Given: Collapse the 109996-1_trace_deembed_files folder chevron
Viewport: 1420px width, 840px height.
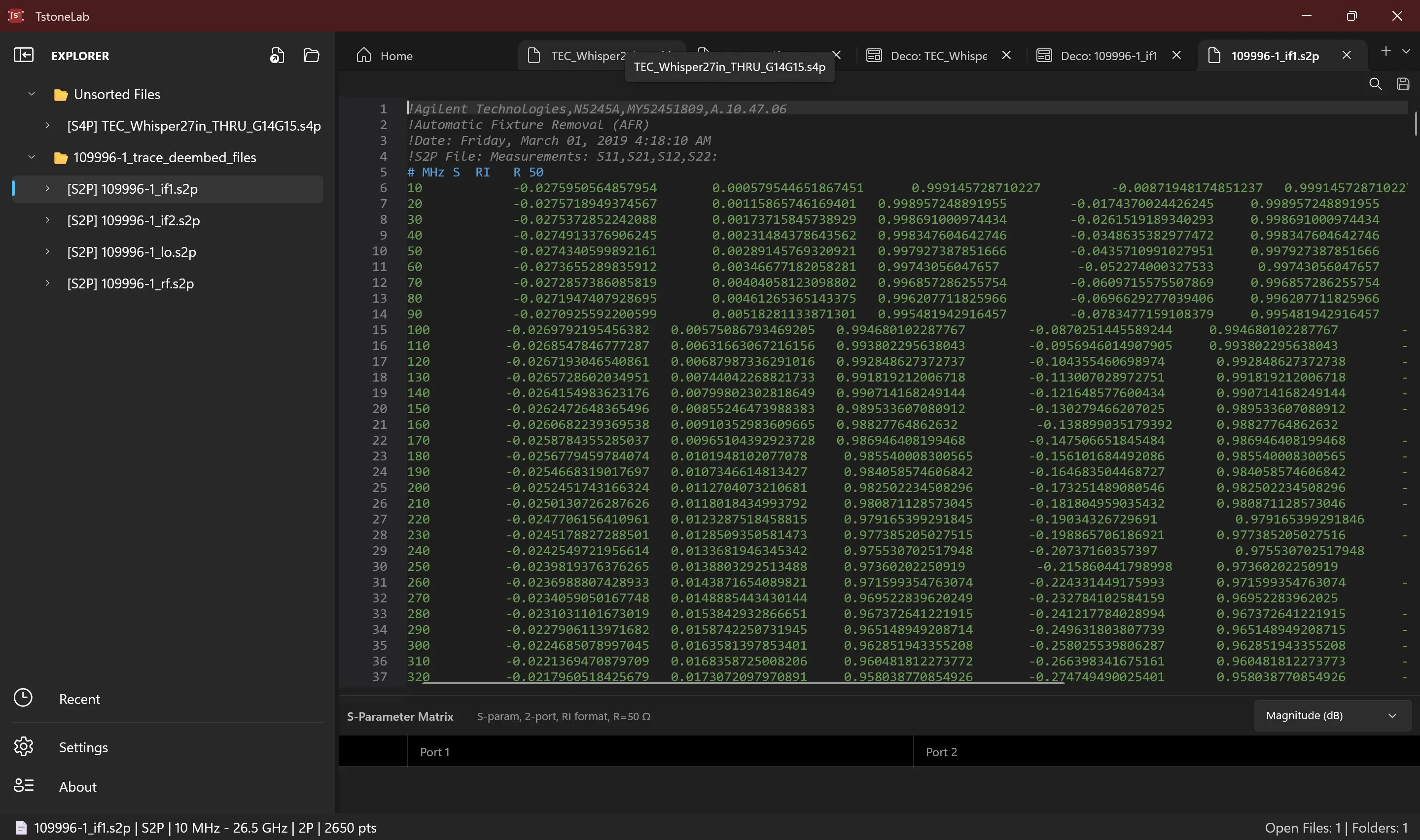Looking at the screenshot, I should (32, 157).
